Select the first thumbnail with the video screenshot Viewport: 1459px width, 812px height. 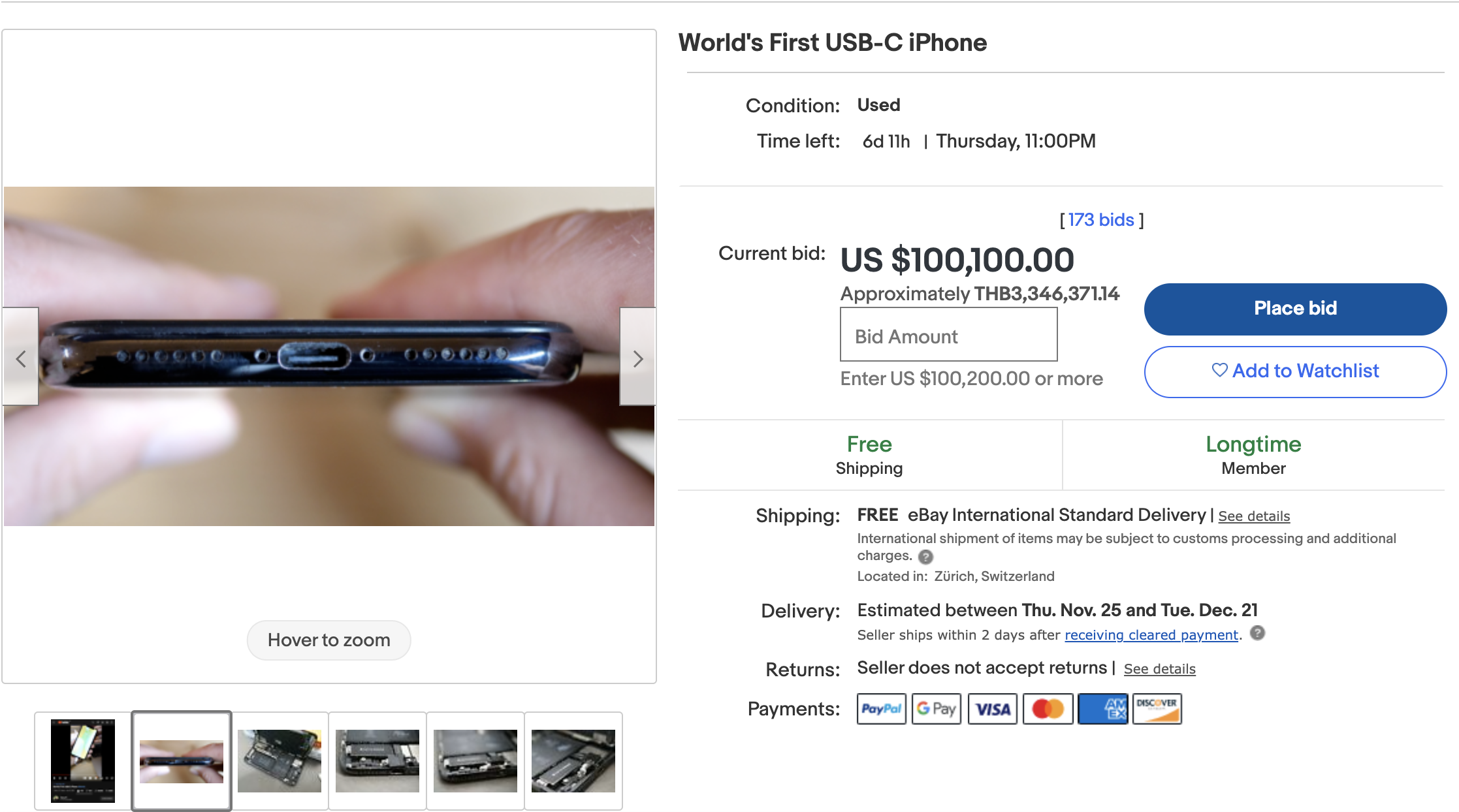click(83, 761)
